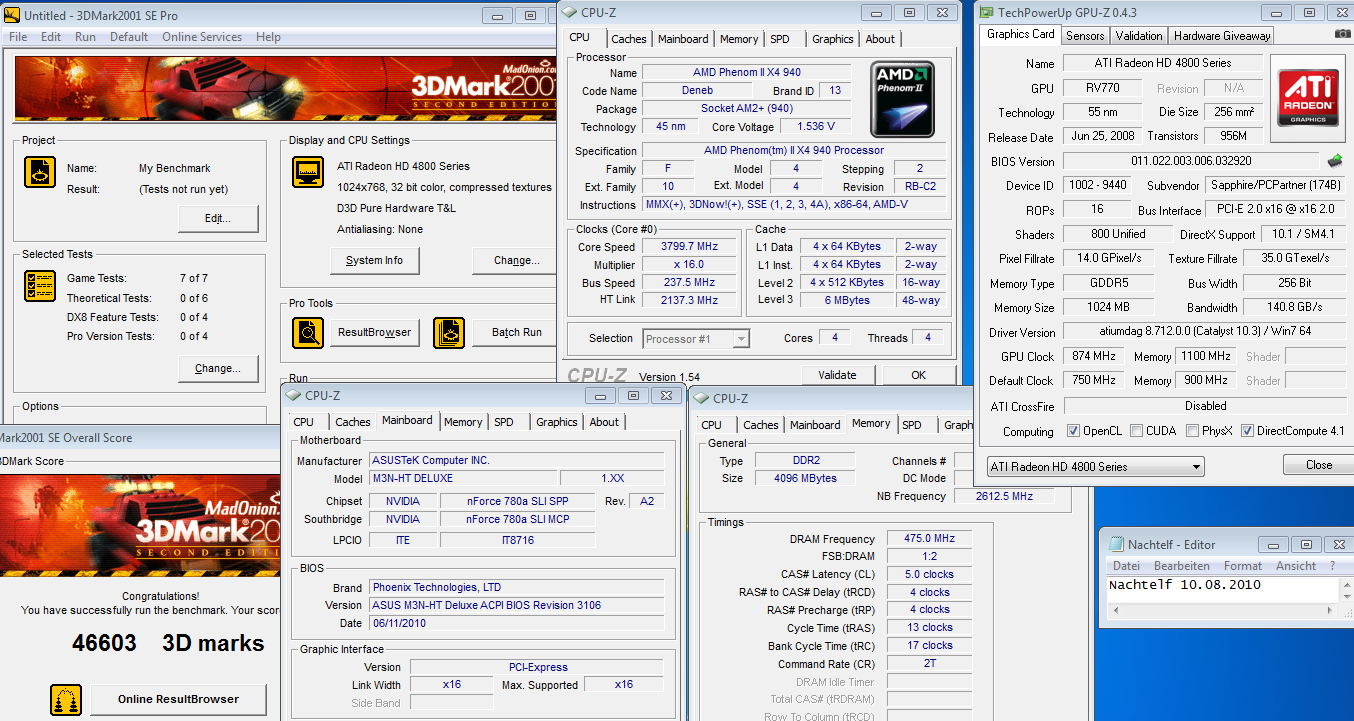Click the icon left of Online ResultBrowser
Screen dimensions: 1354x721
point(66,699)
